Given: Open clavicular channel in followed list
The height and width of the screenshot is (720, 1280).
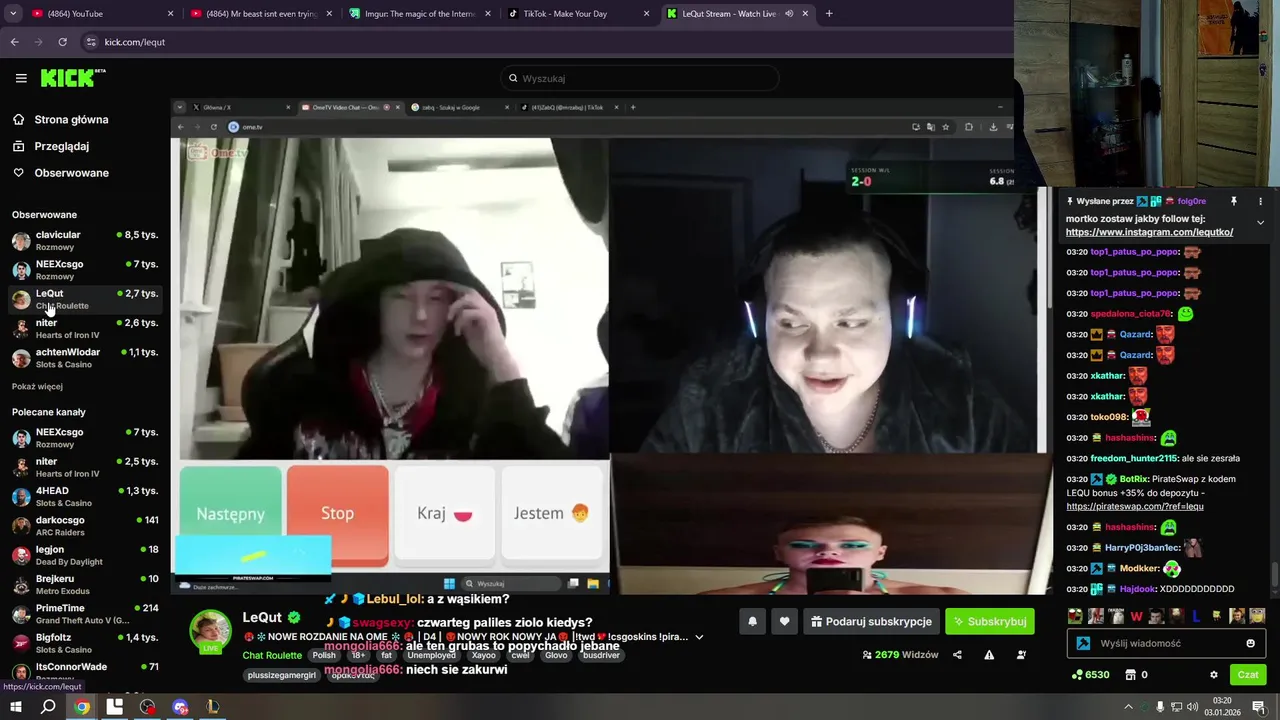Looking at the screenshot, I should [x=85, y=241].
